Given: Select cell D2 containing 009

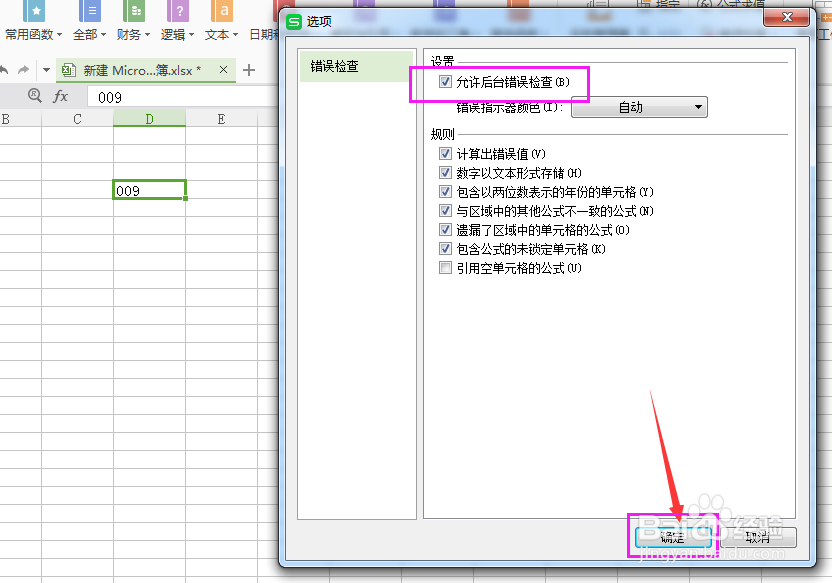Looking at the screenshot, I should pos(149,189).
